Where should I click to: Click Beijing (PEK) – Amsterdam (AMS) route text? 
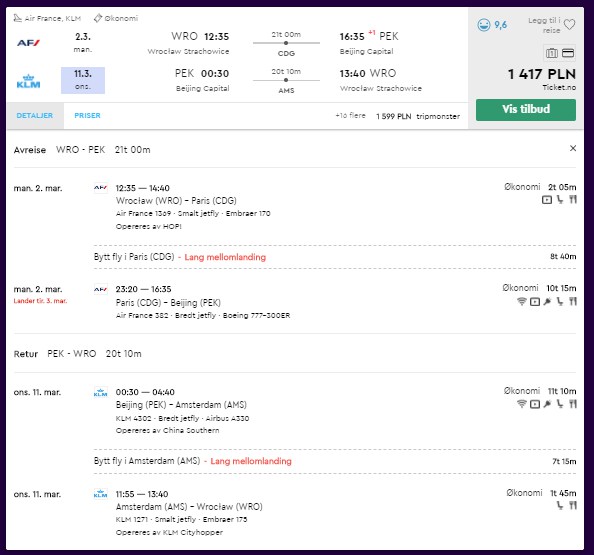[x=181, y=405]
